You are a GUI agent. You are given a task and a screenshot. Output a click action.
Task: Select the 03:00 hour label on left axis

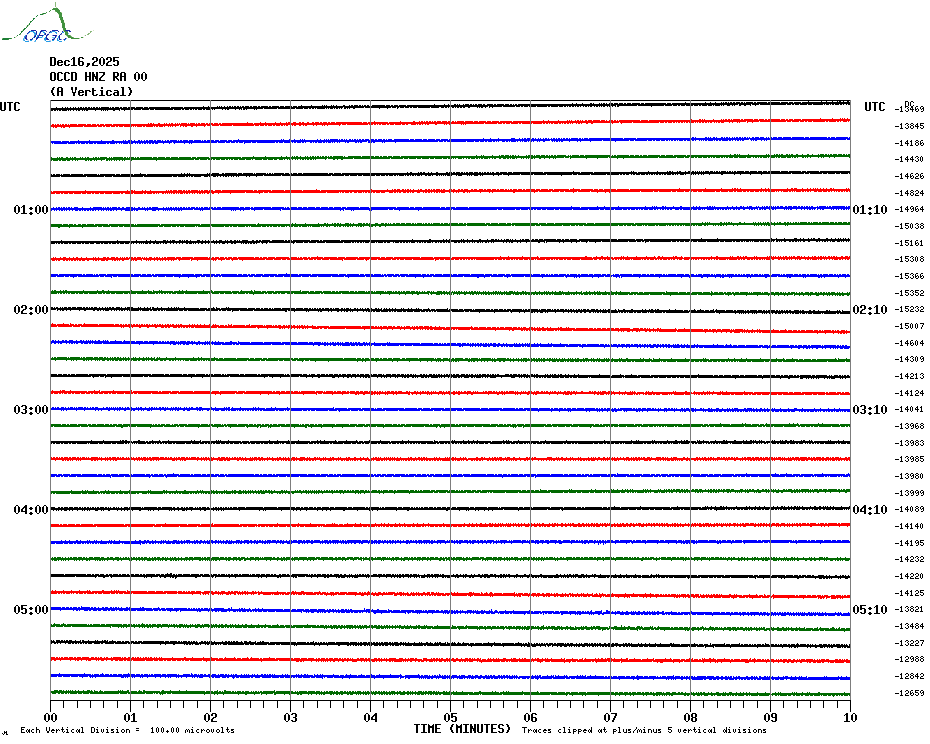click(30, 410)
